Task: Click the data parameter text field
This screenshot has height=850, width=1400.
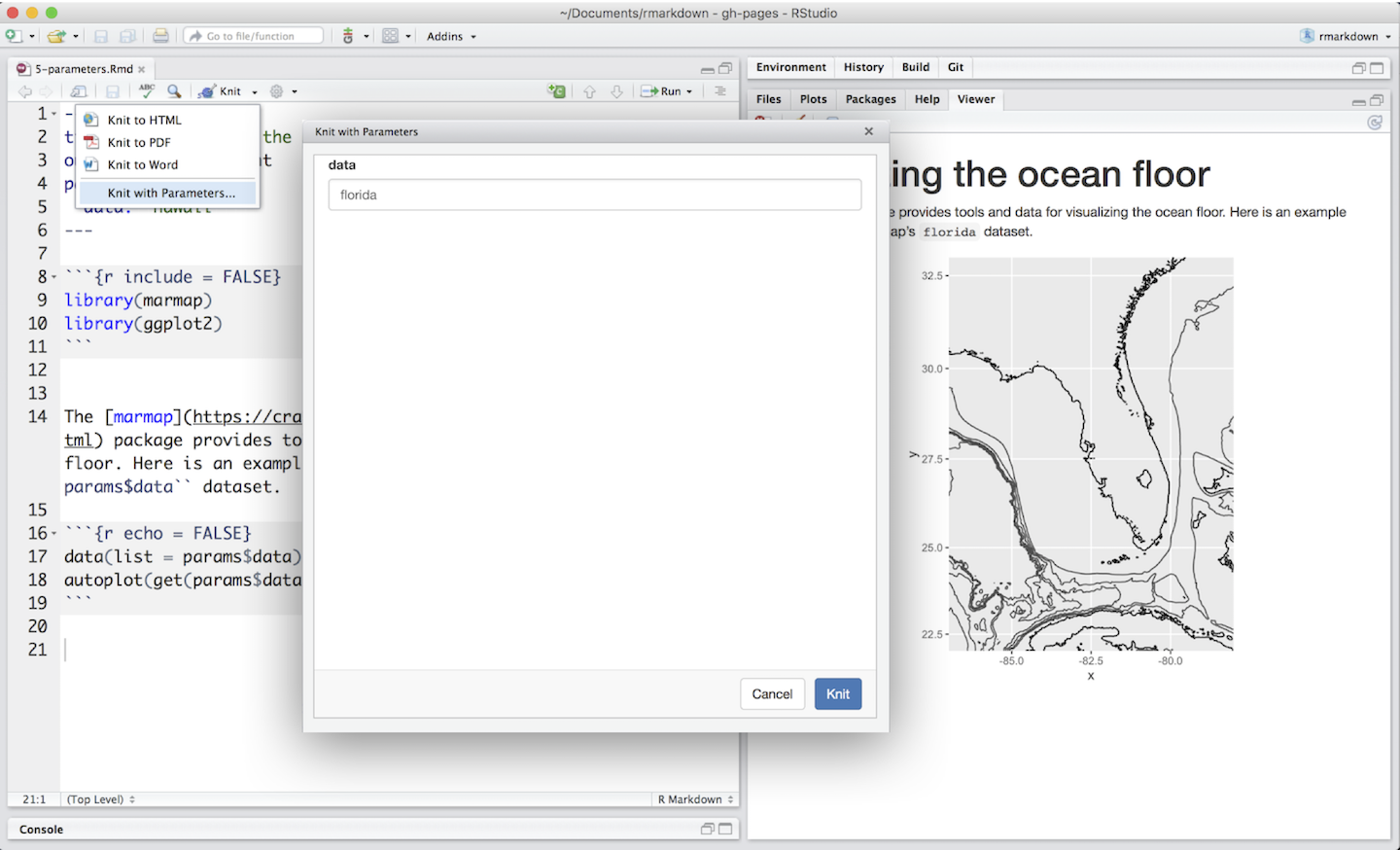Action: pos(595,195)
